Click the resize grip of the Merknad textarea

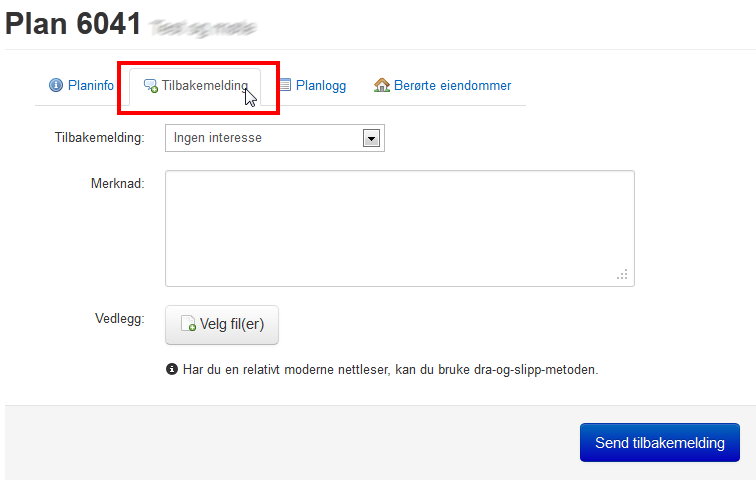(x=622, y=274)
